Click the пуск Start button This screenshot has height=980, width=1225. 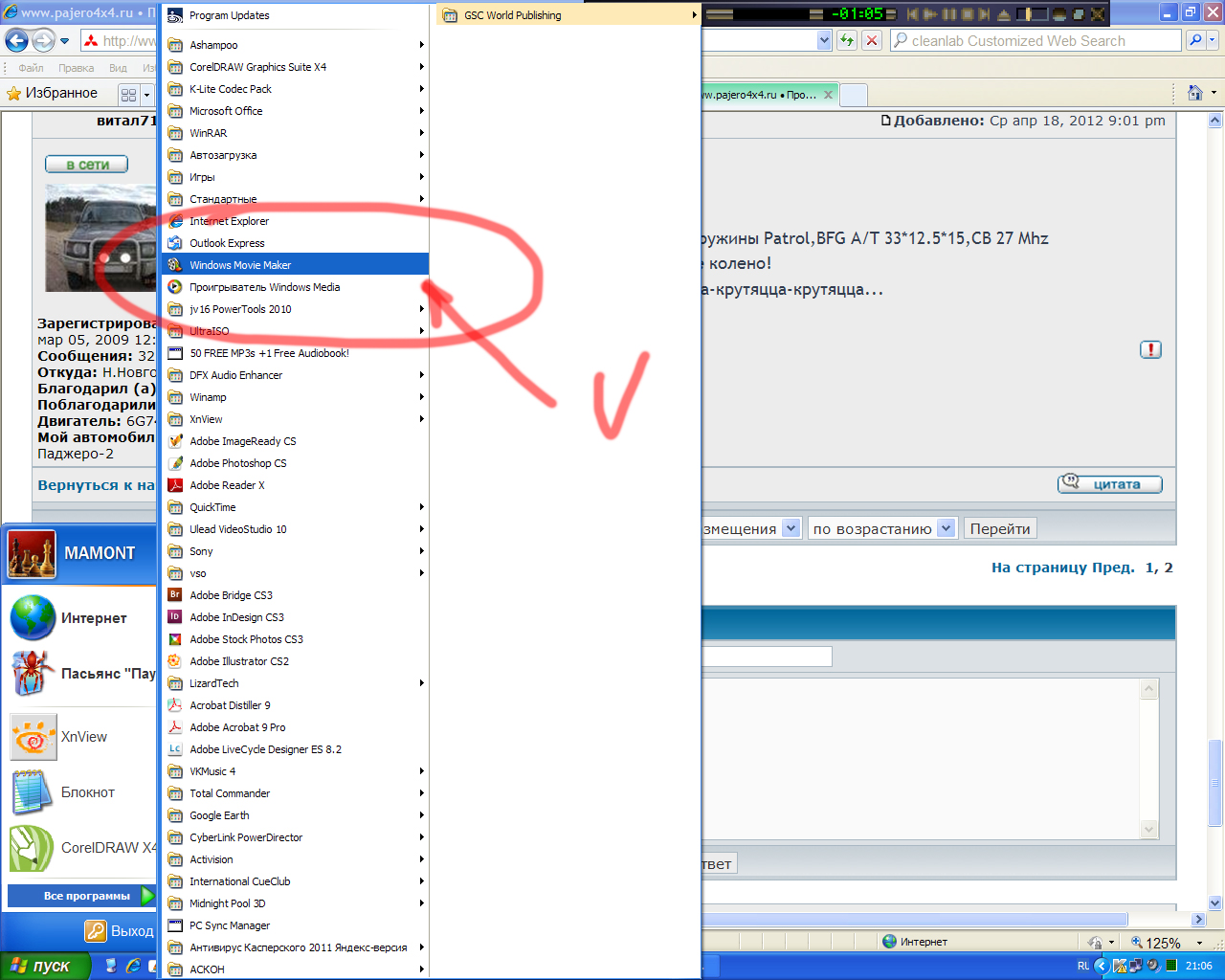pyautogui.click(x=45, y=966)
